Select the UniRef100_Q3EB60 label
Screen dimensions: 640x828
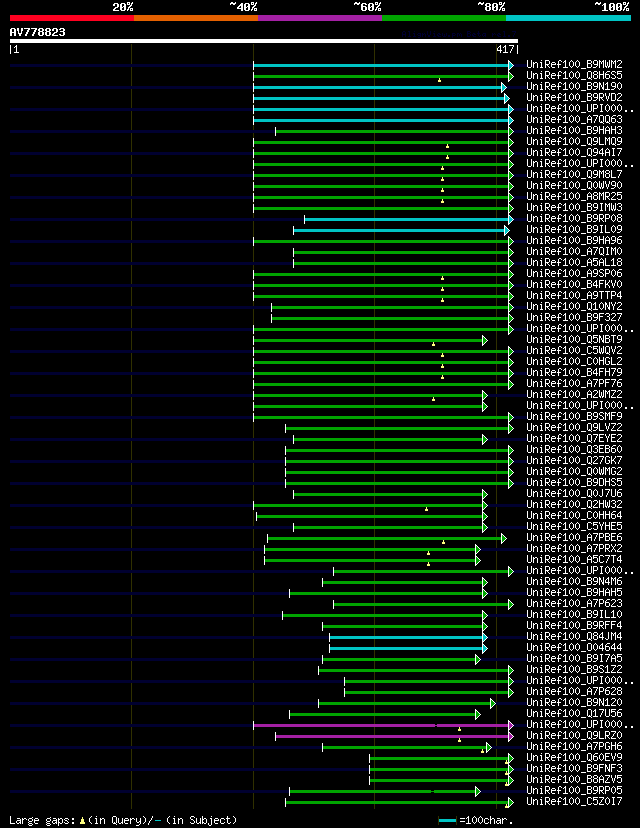coord(575,449)
